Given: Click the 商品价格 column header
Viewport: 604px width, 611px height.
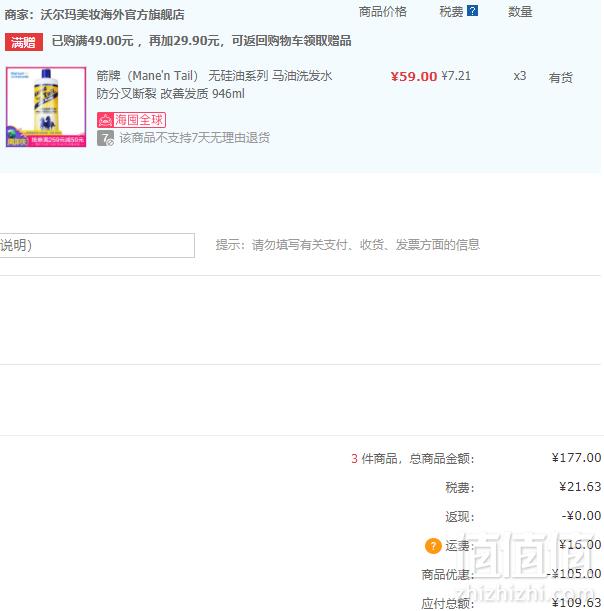Looking at the screenshot, I should pyautogui.click(x=382, y=12).
